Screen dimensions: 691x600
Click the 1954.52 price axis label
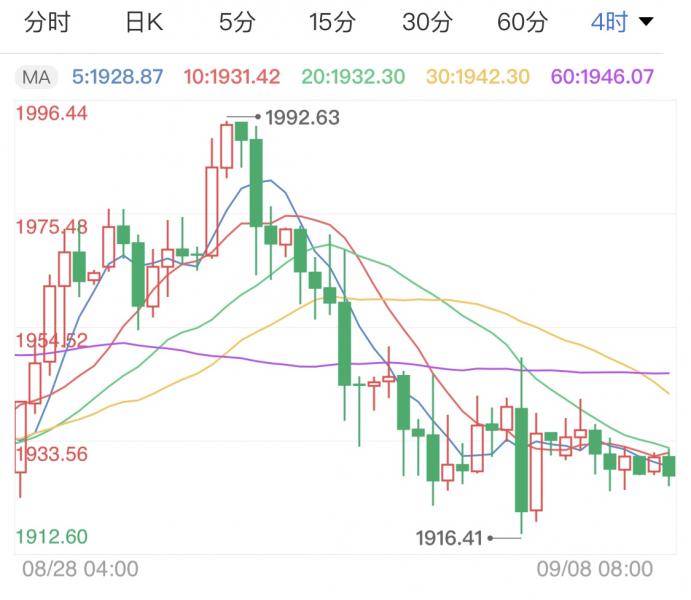[52, 340]
